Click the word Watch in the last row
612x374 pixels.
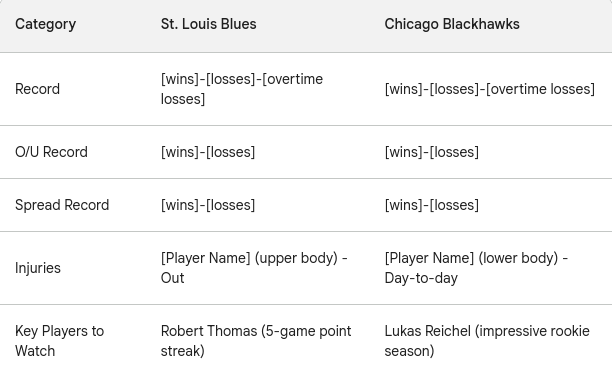pos(35,351)
